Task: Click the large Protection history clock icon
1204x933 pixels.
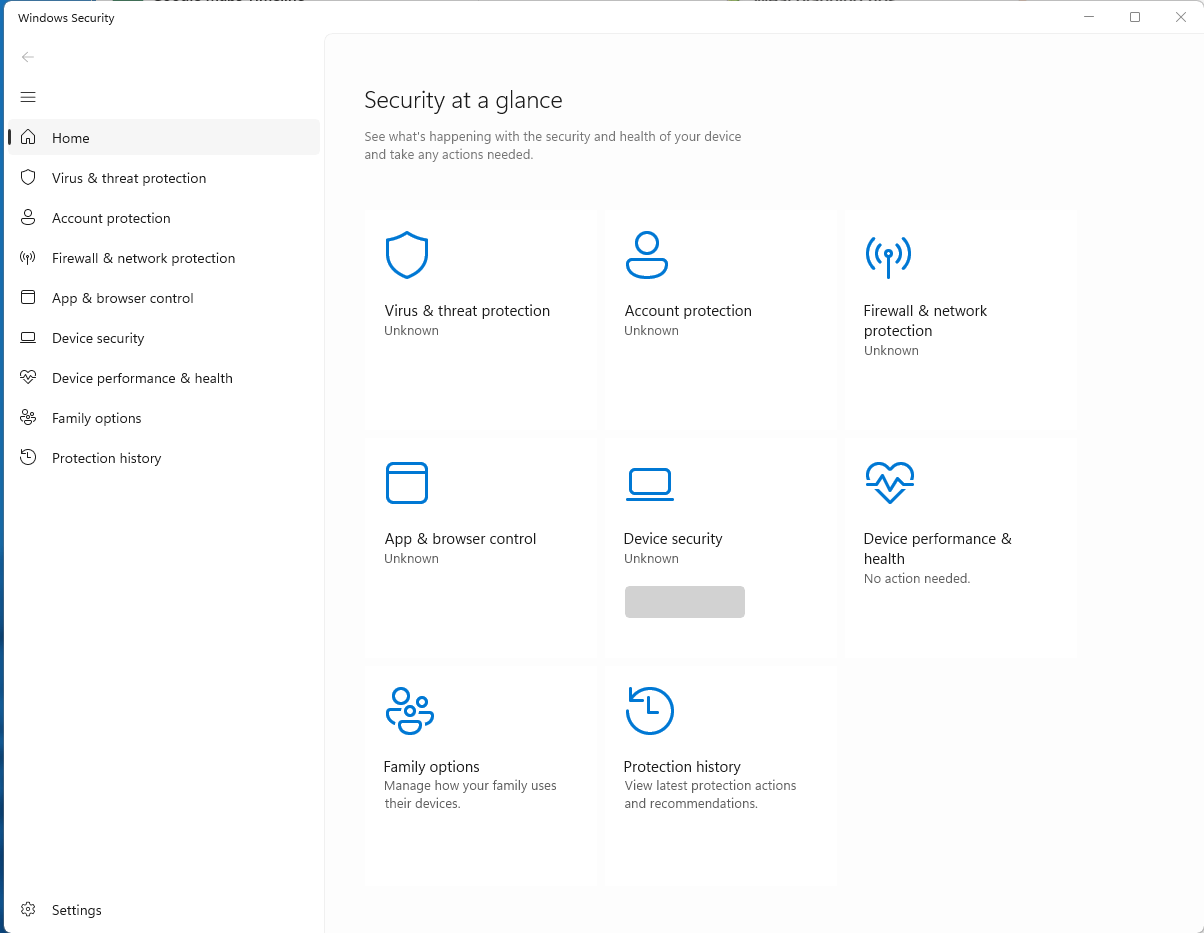Action: click(649, 711)
